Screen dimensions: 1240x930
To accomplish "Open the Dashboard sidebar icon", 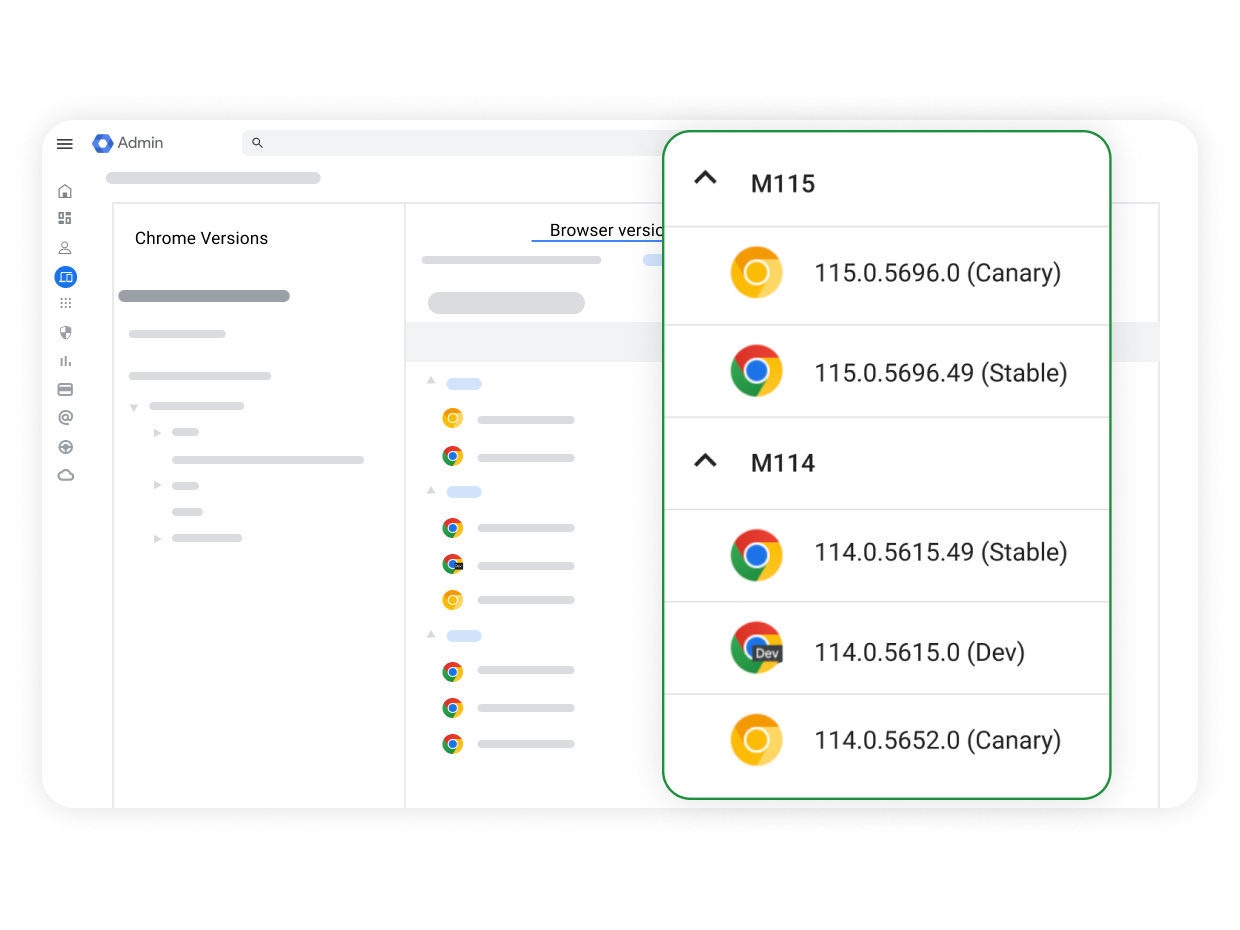I will [65, 218].
